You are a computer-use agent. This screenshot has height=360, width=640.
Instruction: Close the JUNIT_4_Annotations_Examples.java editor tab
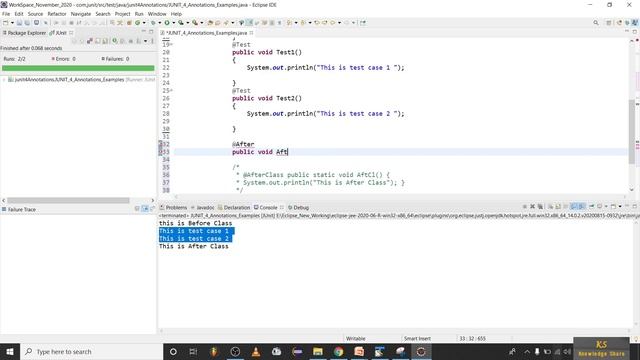(251, 33)
